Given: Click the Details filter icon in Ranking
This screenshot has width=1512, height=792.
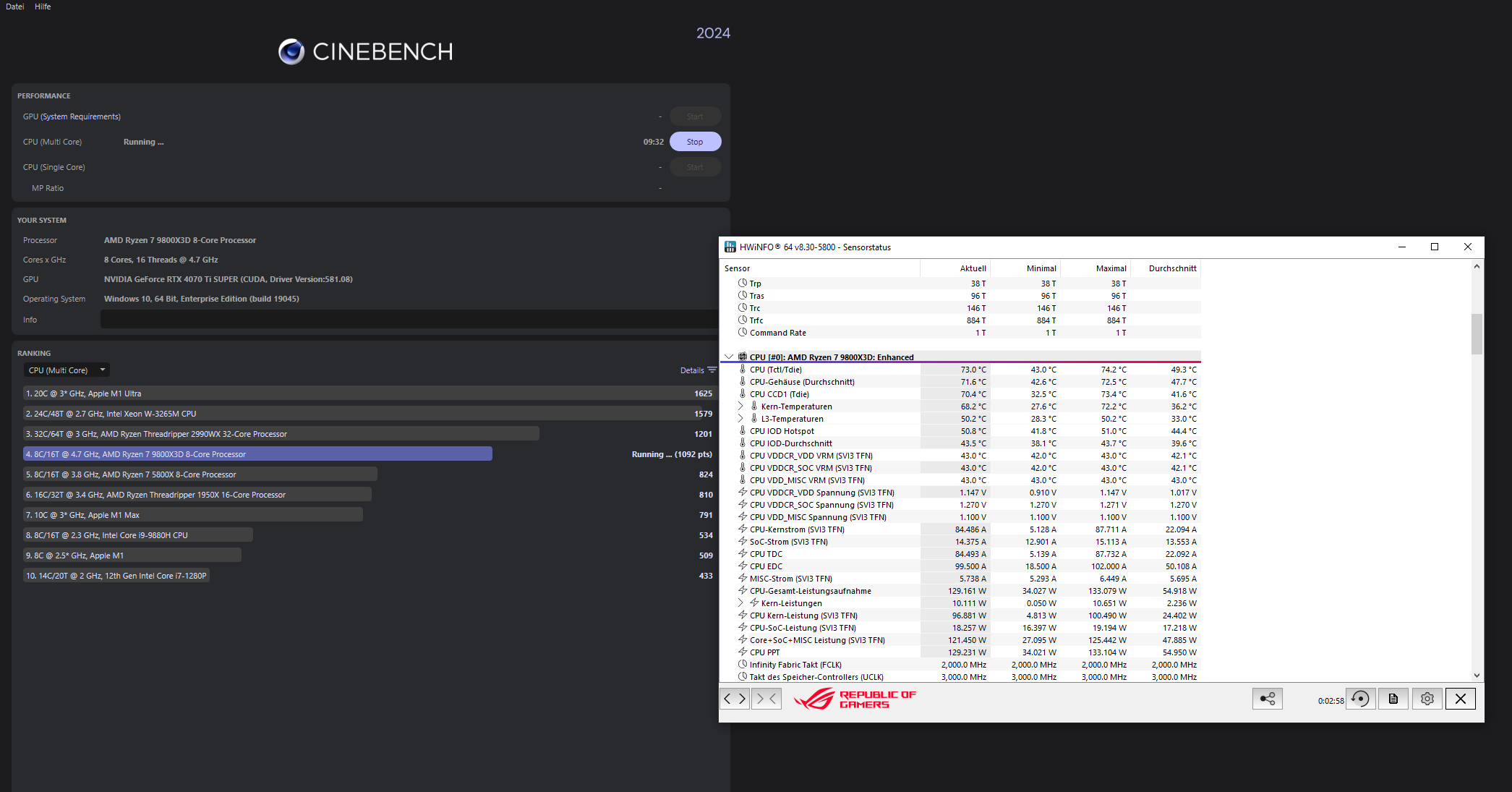Looking at the screenshot, I should tap(712, 370).
